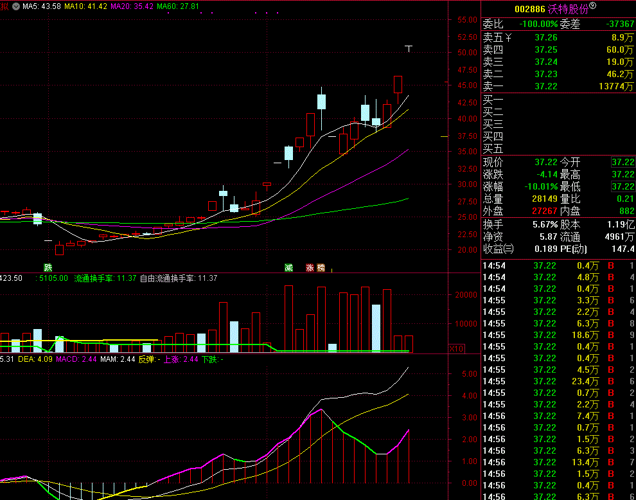The image size is (636, 500).
Task: Click the 卖一 row with 13774万 volume
Action: pyautogui.click(x=558, y=86)
